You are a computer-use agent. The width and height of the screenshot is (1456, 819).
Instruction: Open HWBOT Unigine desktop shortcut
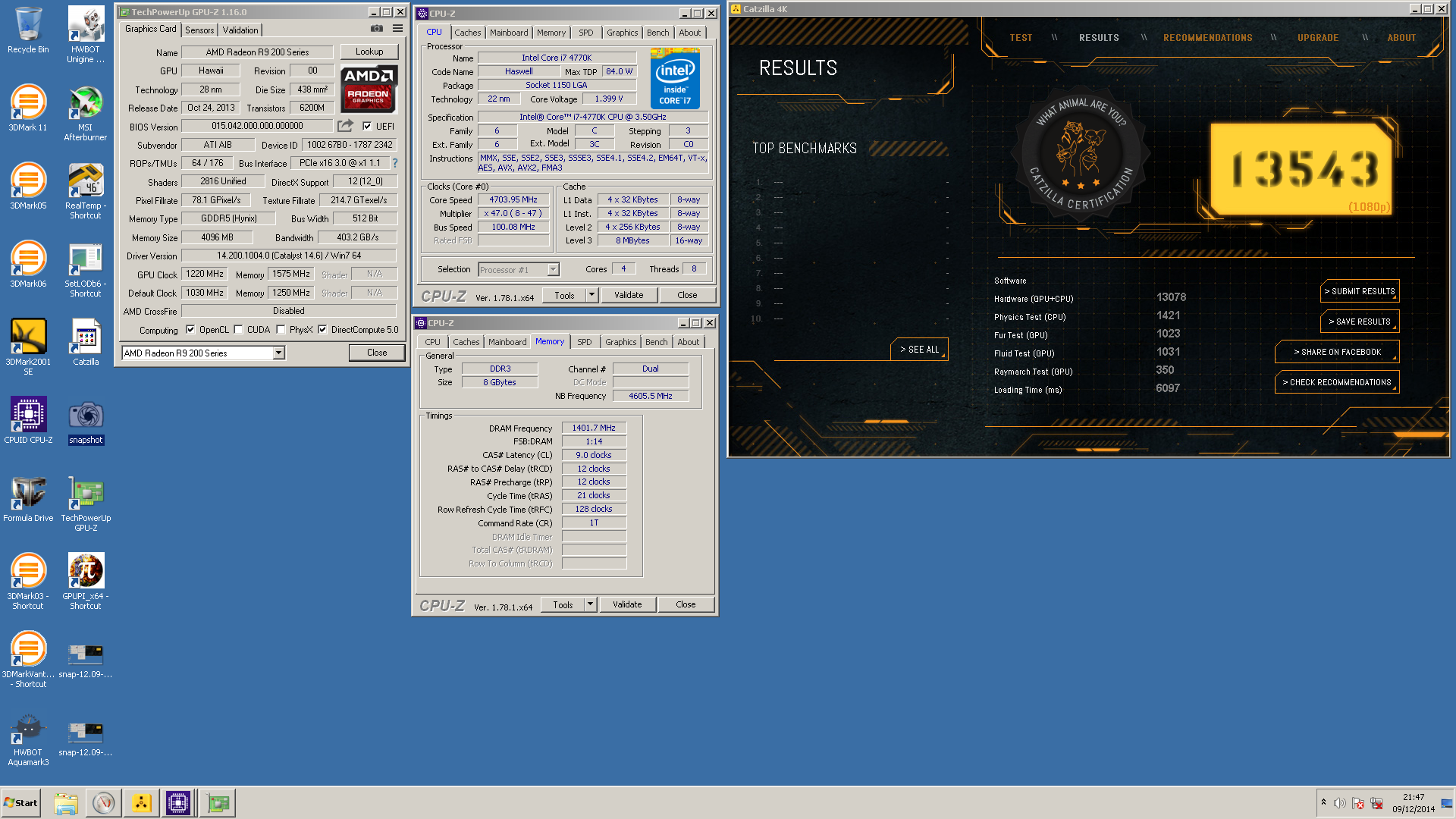pyautogui.click(x=86, y=34)
